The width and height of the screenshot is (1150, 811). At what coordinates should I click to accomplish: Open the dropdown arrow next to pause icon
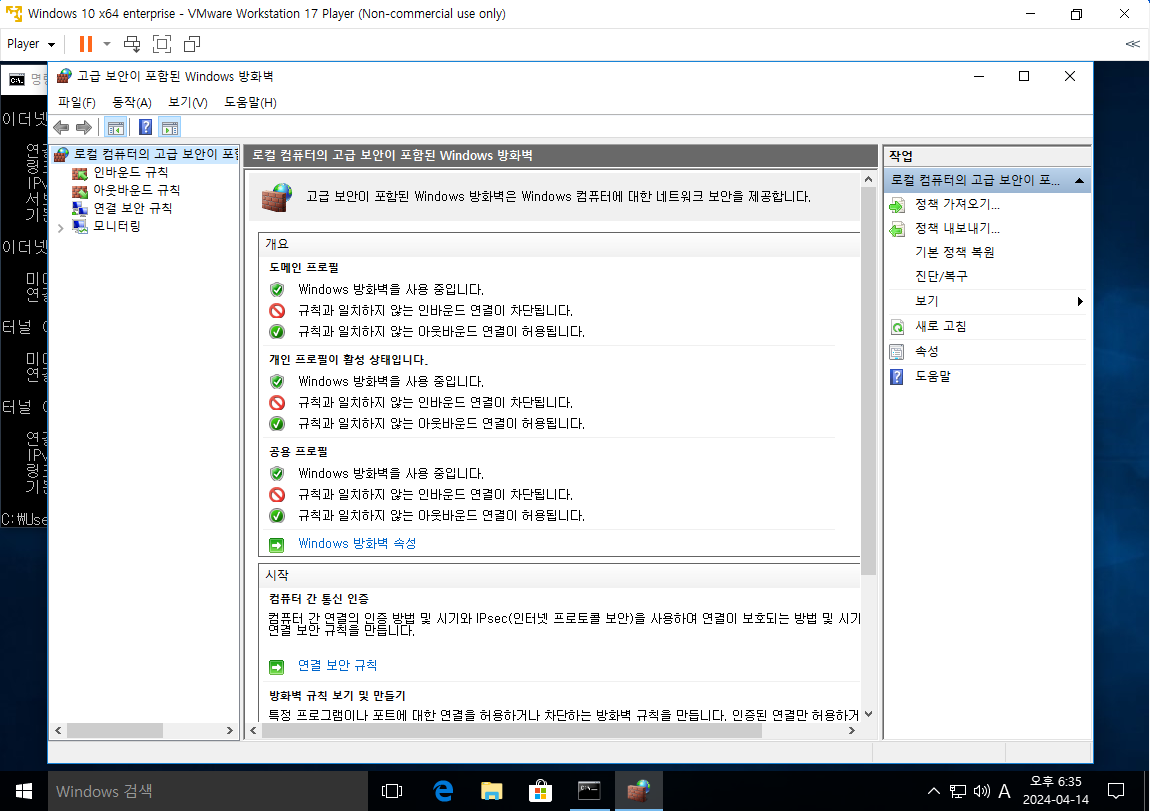(107, 44)
